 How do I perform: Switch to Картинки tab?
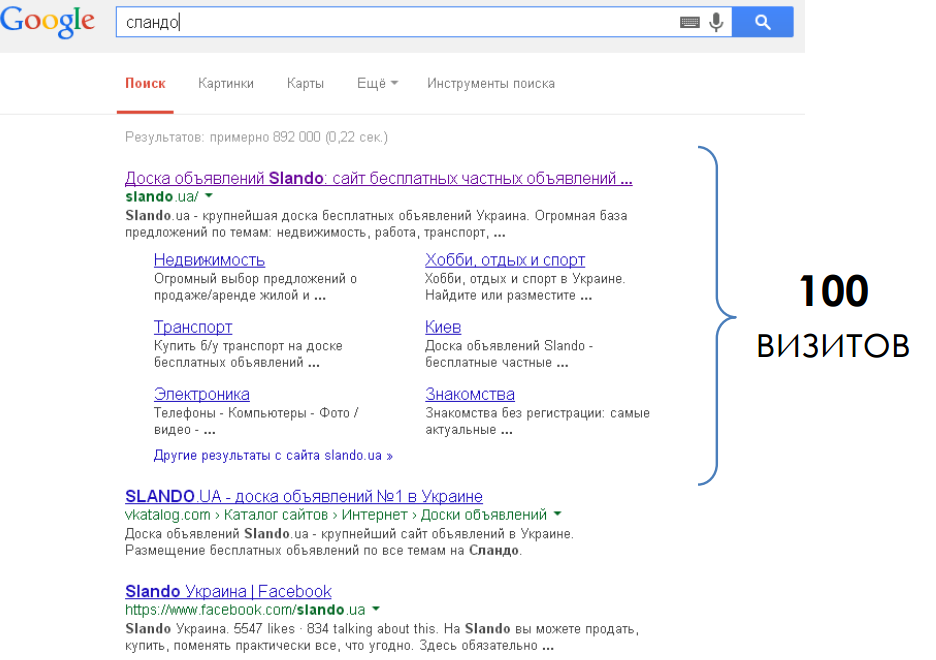coord(226,84)
